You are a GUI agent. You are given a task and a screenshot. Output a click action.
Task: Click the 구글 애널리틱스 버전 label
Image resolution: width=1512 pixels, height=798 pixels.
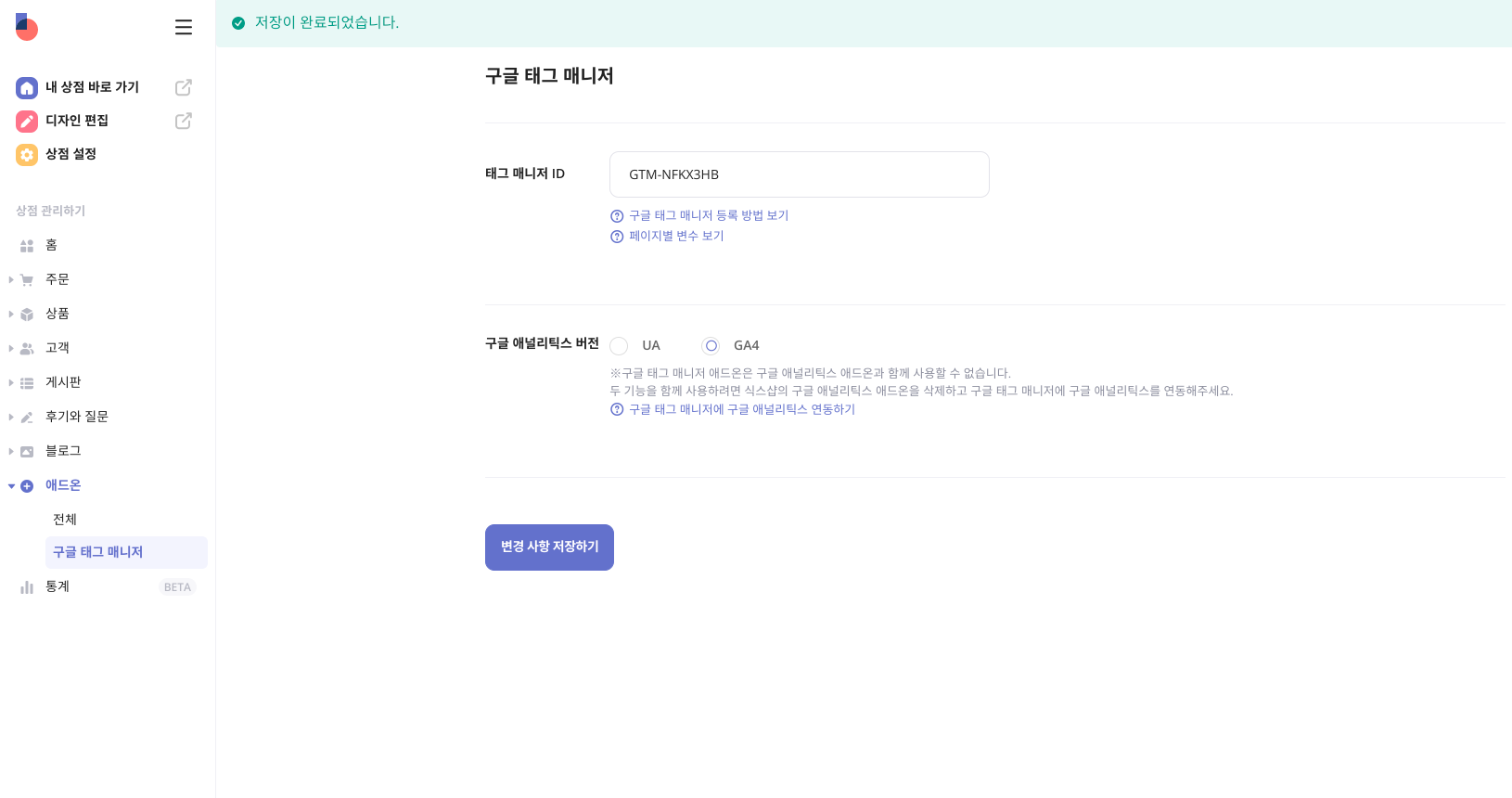click(542, 343)
